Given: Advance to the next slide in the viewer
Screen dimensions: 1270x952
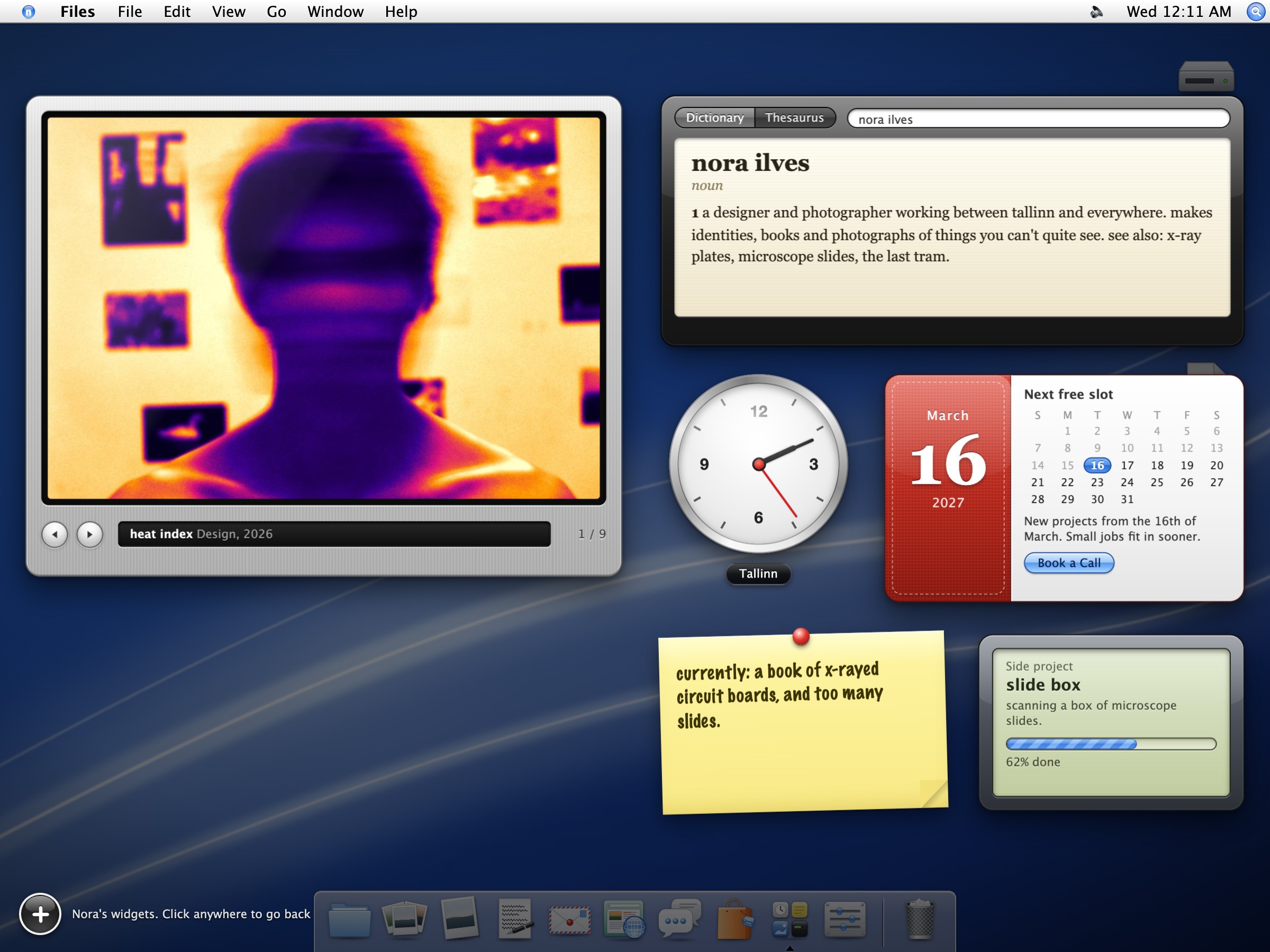Looking at the screenshot, I should click(x=90, y=534).
